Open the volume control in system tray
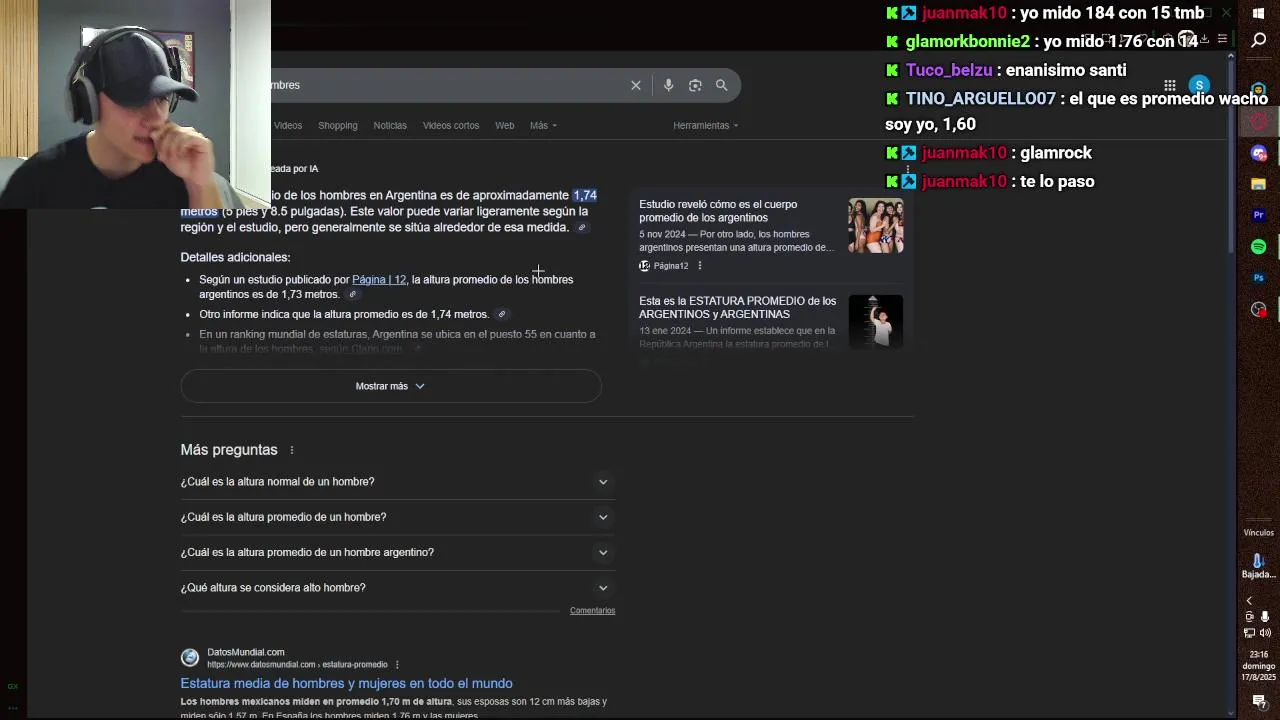 click(1266, 632)
